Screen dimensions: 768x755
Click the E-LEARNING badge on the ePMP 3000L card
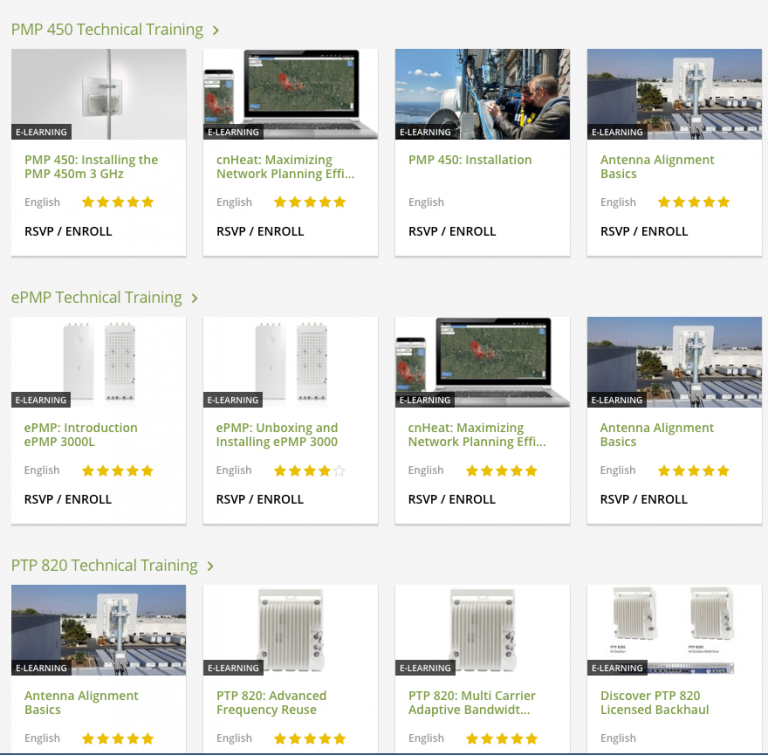tap(41, 400)
